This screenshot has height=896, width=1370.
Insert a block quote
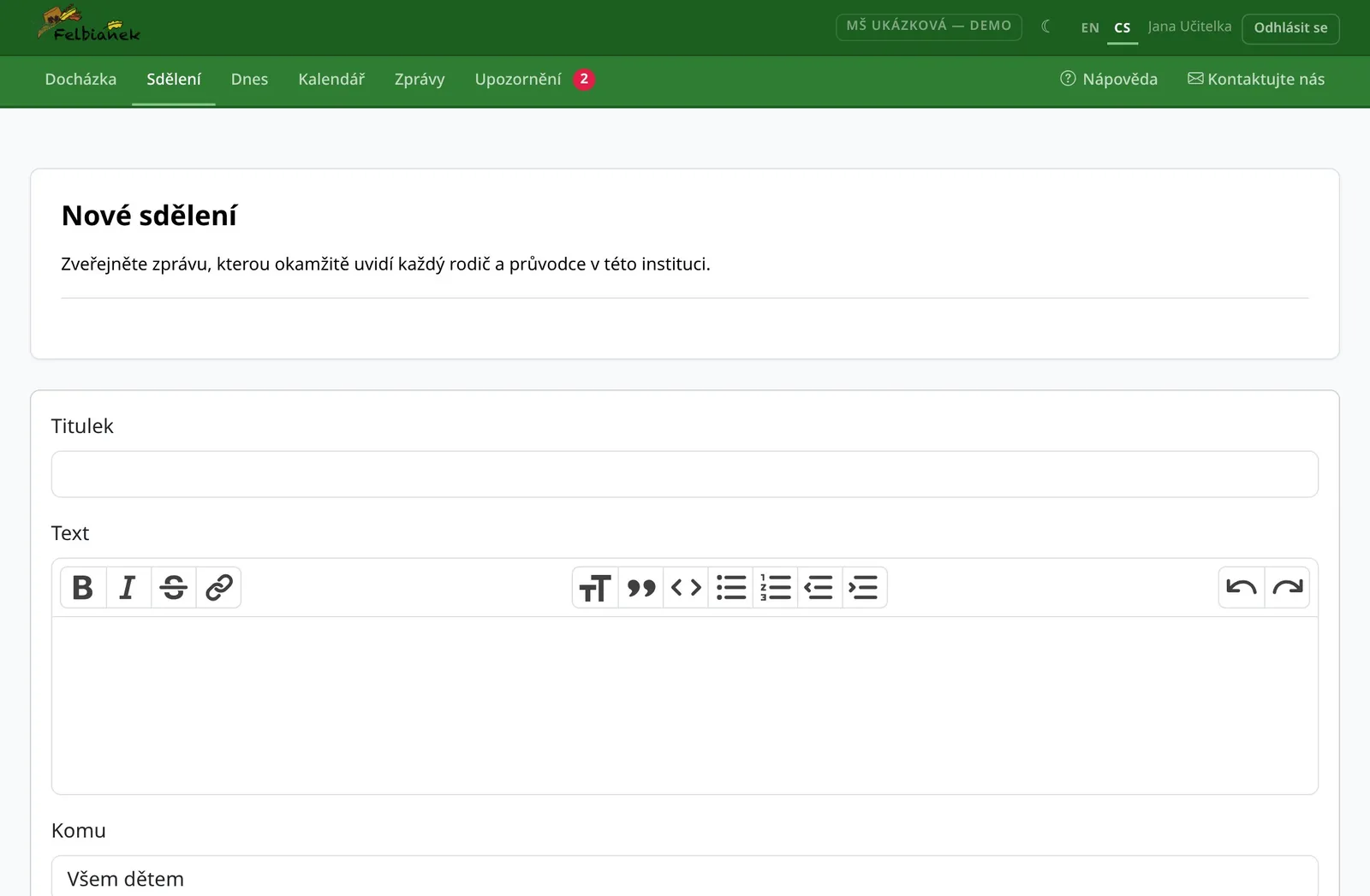tap(640, 588)
